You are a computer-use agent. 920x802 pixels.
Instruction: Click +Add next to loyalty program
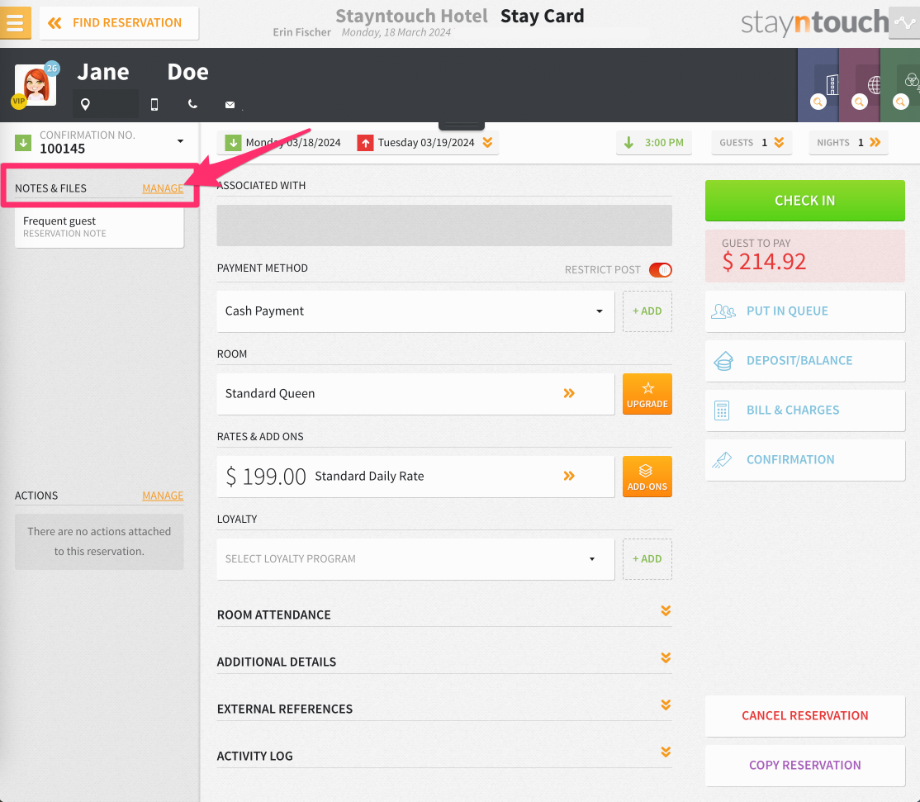click(x=647, y=559)
